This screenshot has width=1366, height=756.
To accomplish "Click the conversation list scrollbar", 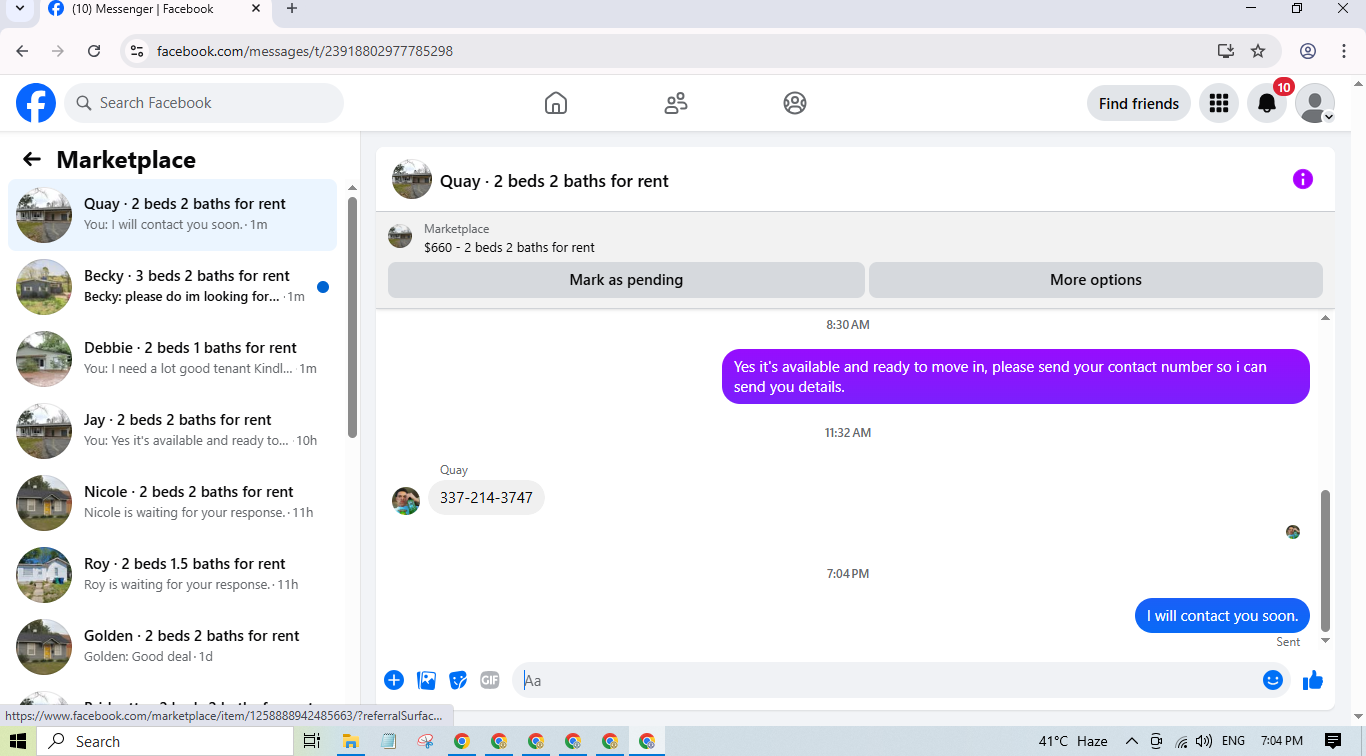I will click(352, 317).
